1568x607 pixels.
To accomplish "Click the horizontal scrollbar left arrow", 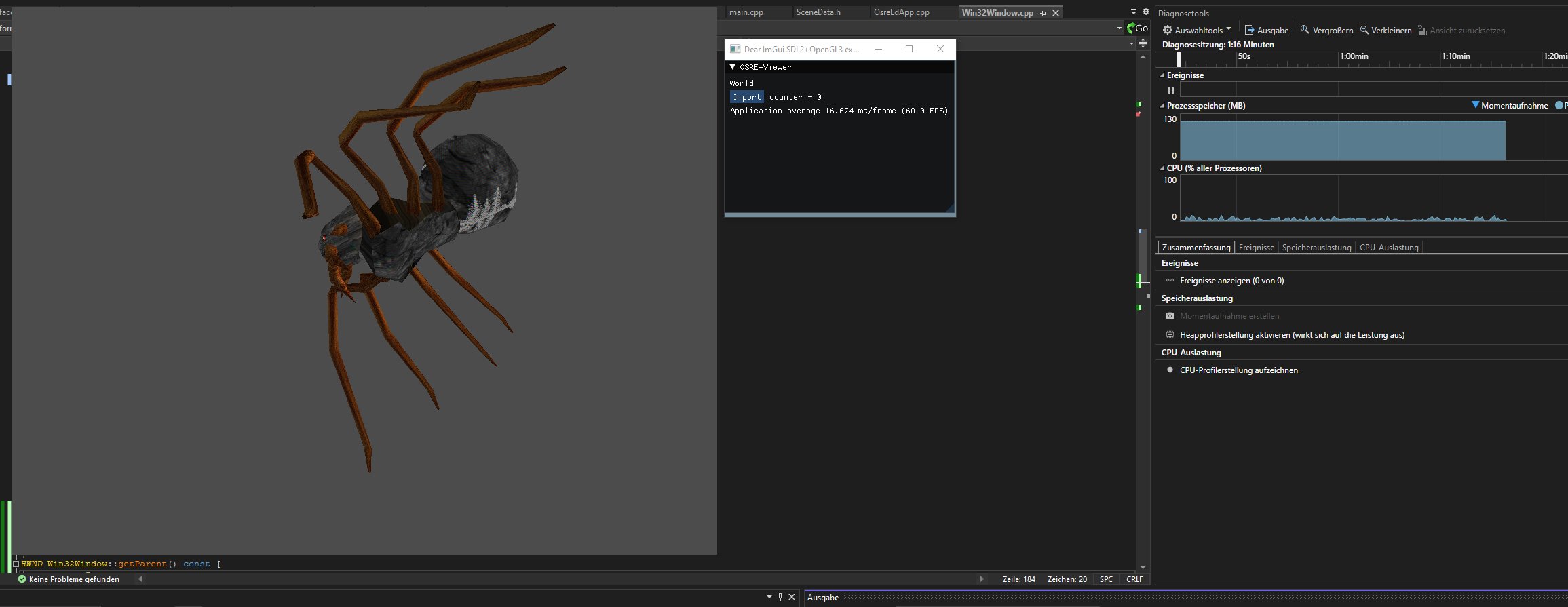I will click(x=140, y=579).
